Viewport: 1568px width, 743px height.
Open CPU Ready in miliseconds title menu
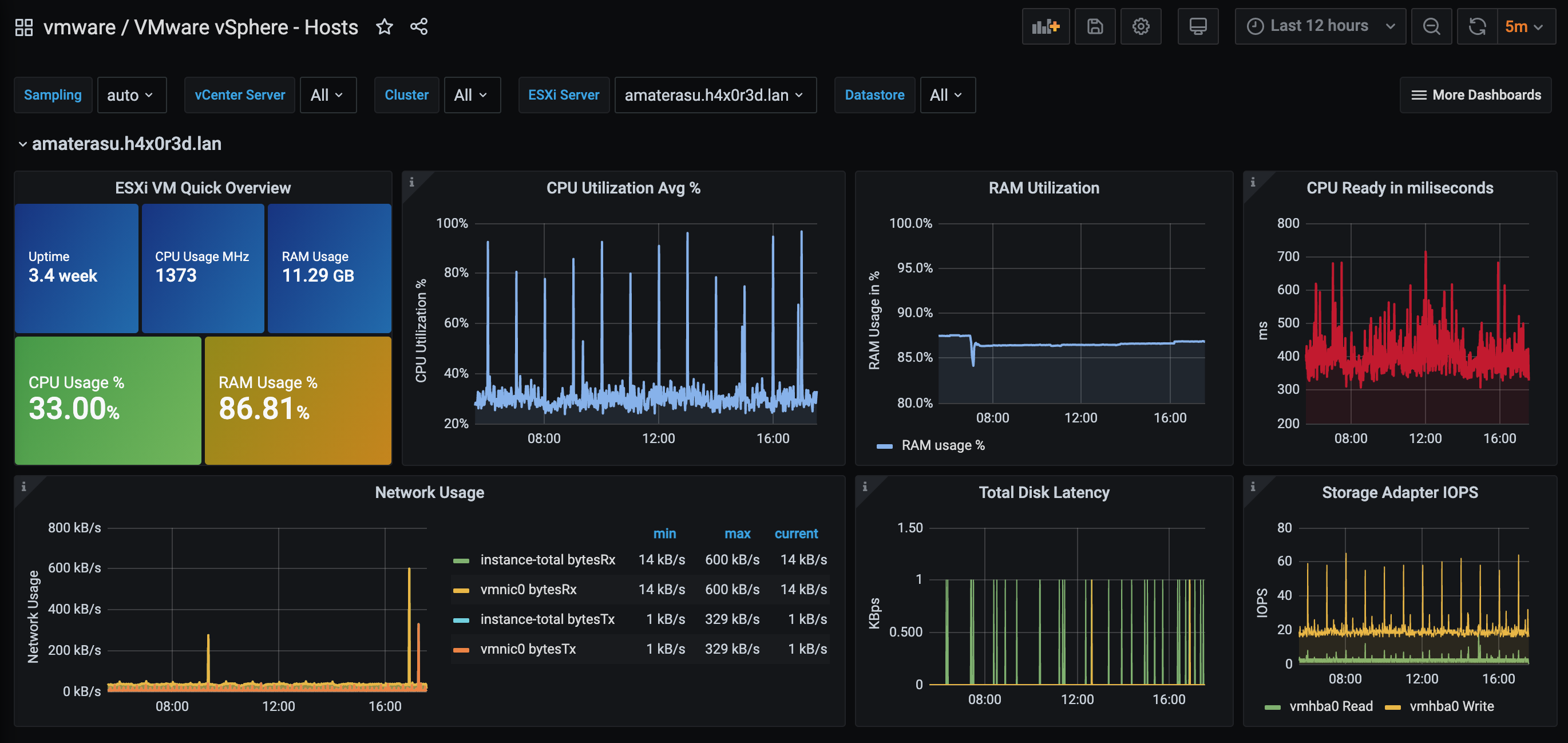coord(1399,188)
